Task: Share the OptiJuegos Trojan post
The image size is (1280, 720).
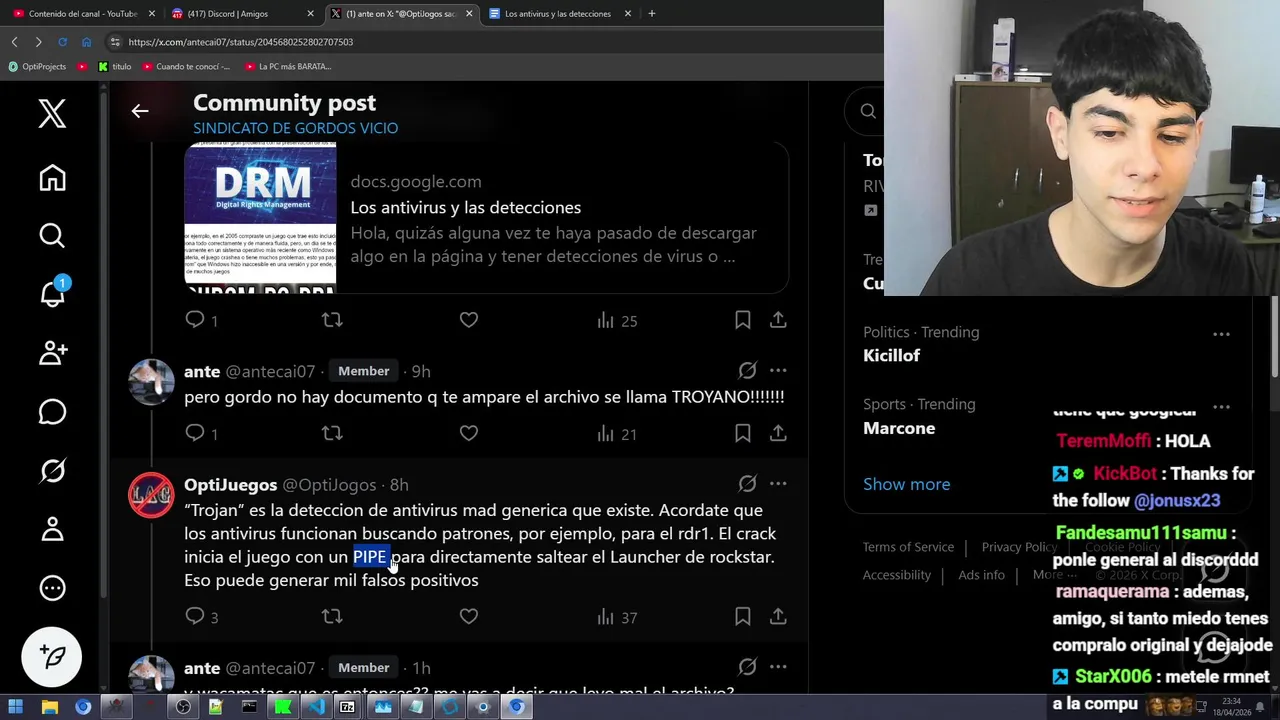Action: (x=778, y=616)
